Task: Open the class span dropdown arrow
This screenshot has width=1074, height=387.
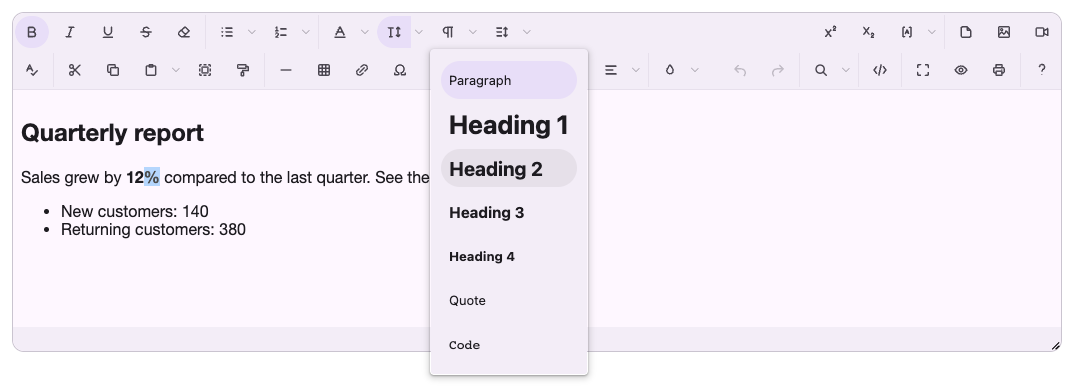Action: [932, 32]
